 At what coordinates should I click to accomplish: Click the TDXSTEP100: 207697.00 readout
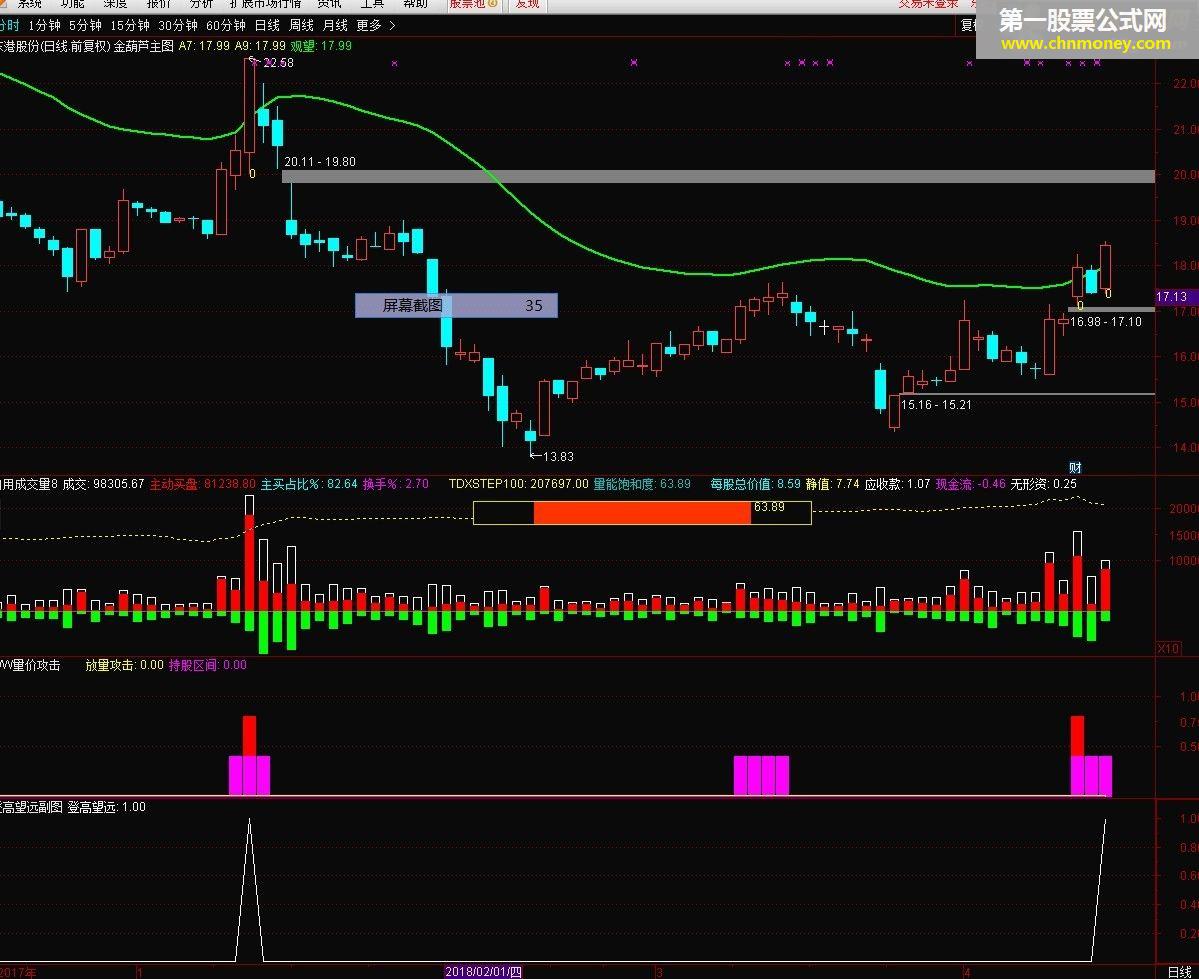tap(518, 484)
